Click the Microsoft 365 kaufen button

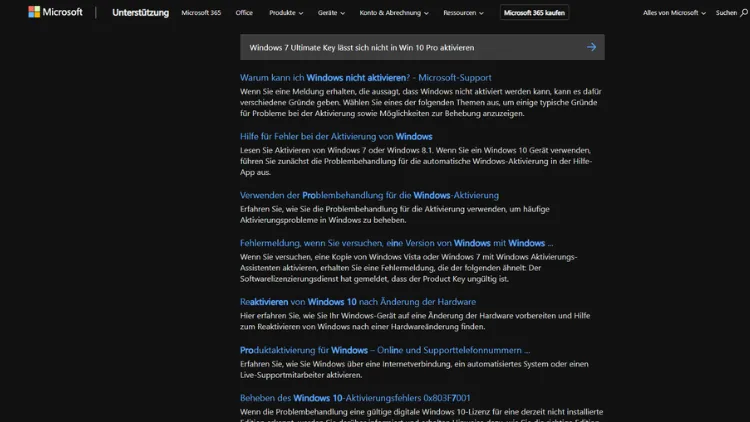534,13
